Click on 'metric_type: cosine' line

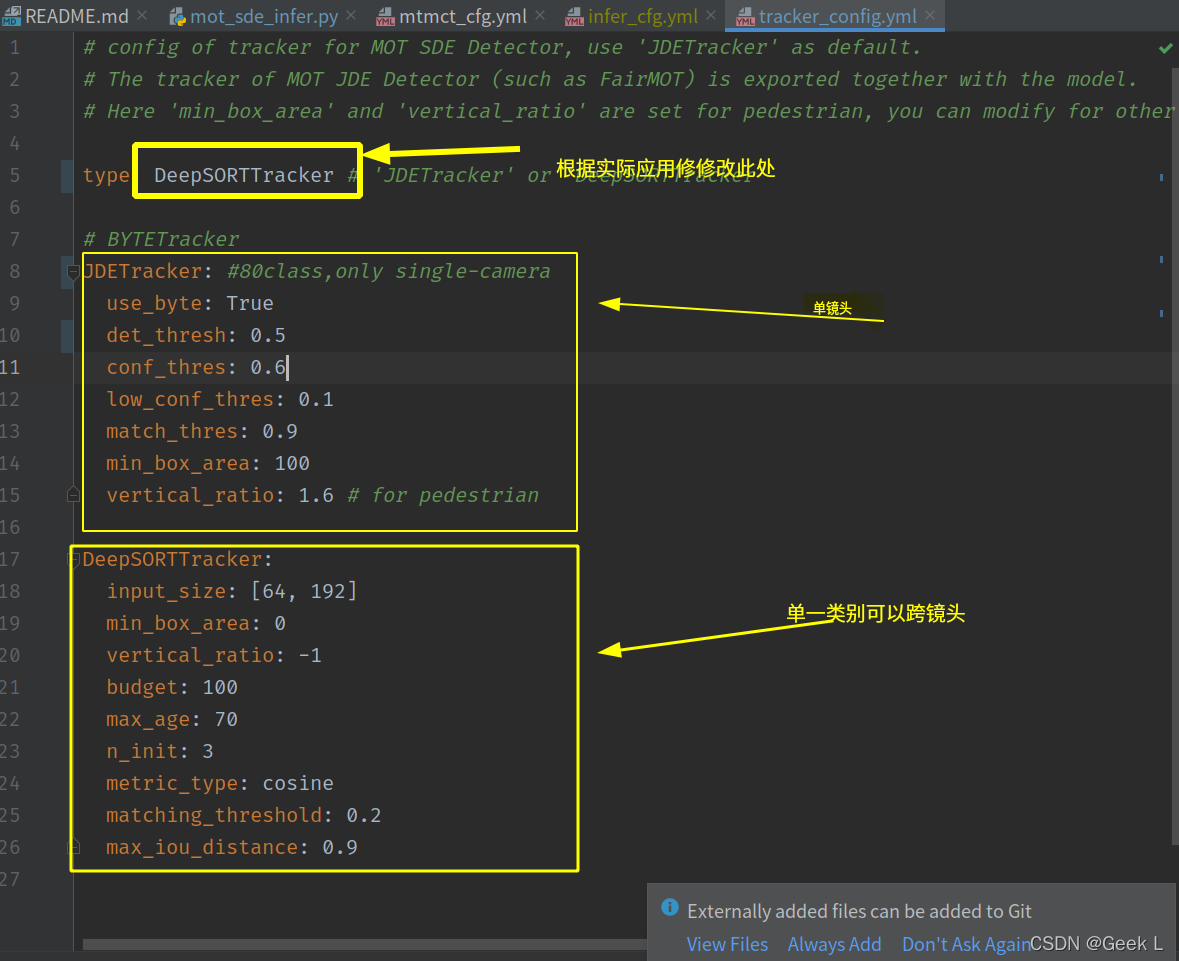220,784
